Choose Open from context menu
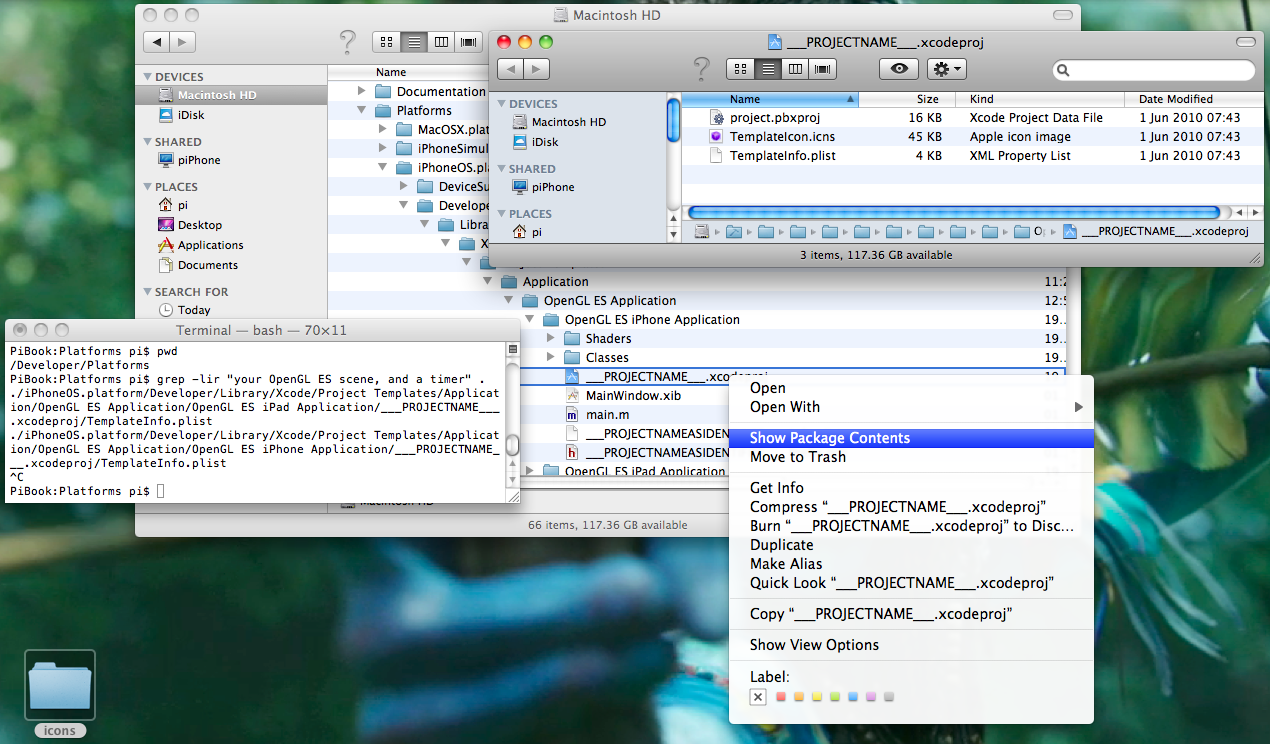This screenshot has width=1270, height=744. (911, 388)
